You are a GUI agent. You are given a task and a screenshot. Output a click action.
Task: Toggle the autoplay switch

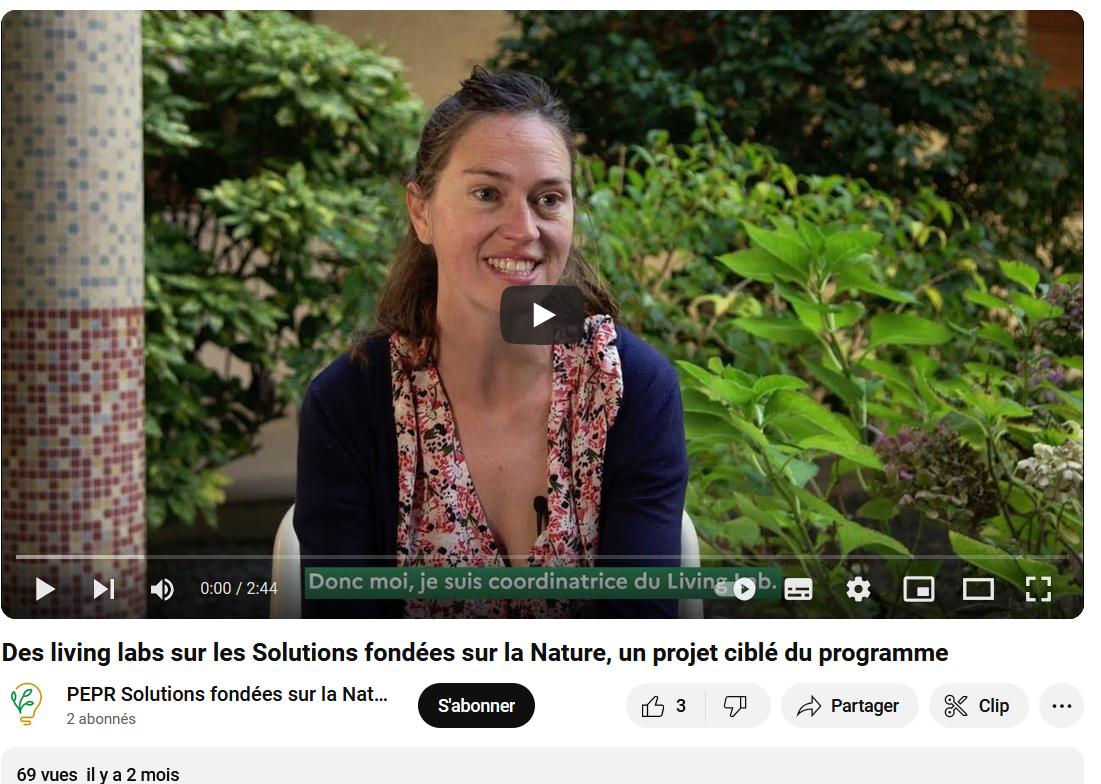736,589
